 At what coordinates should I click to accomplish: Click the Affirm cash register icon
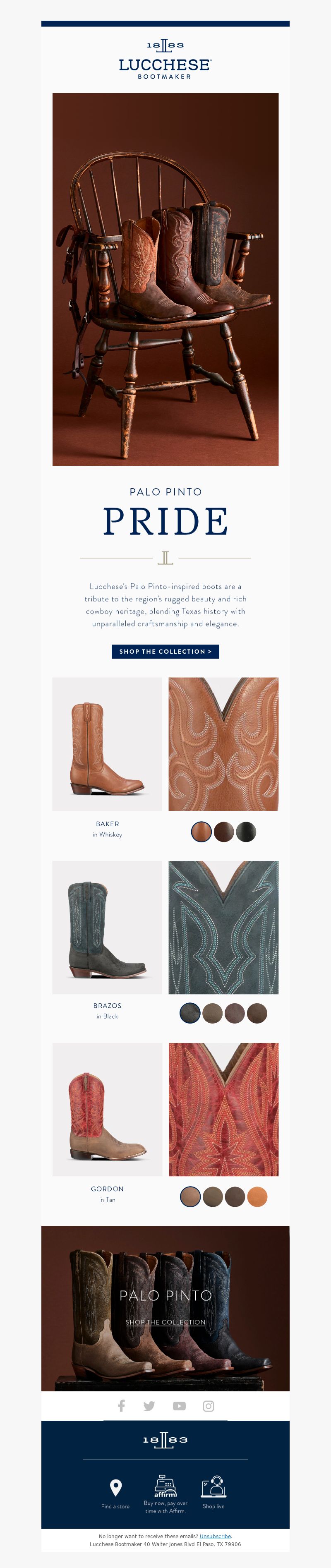pos(165,1486)
